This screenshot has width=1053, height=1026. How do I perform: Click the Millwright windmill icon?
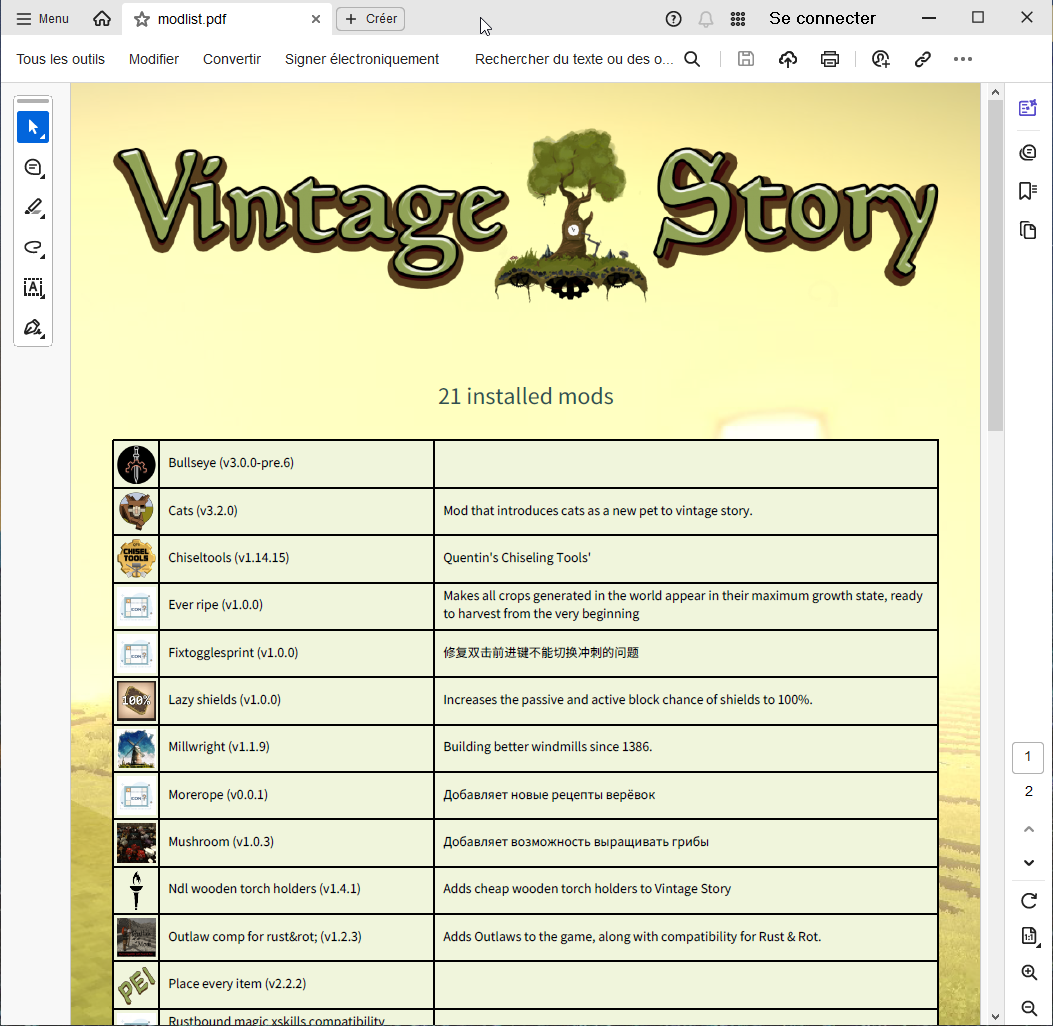(x=136, y=748)
